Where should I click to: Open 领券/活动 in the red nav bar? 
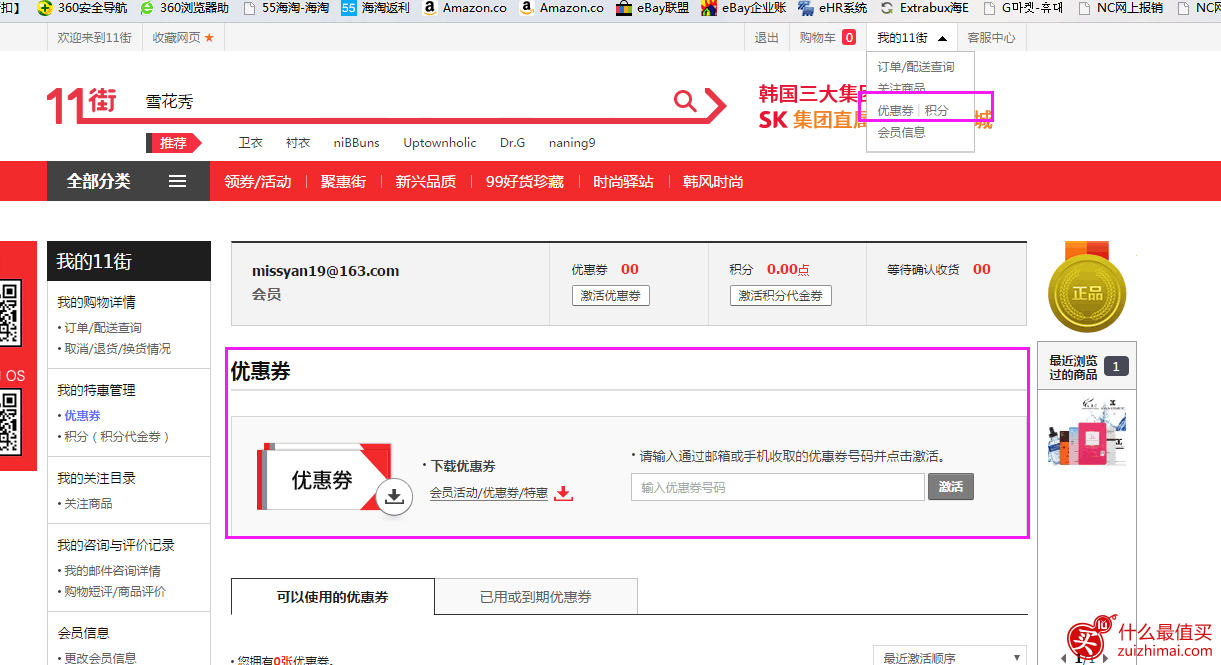(258, 182)
